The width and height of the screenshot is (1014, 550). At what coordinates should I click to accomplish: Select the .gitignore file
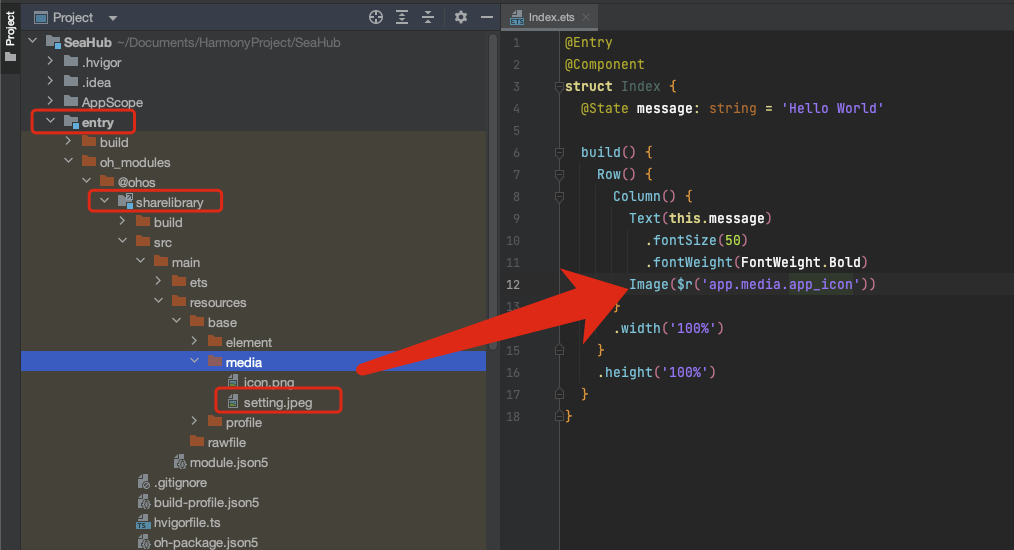coord(180,483)
